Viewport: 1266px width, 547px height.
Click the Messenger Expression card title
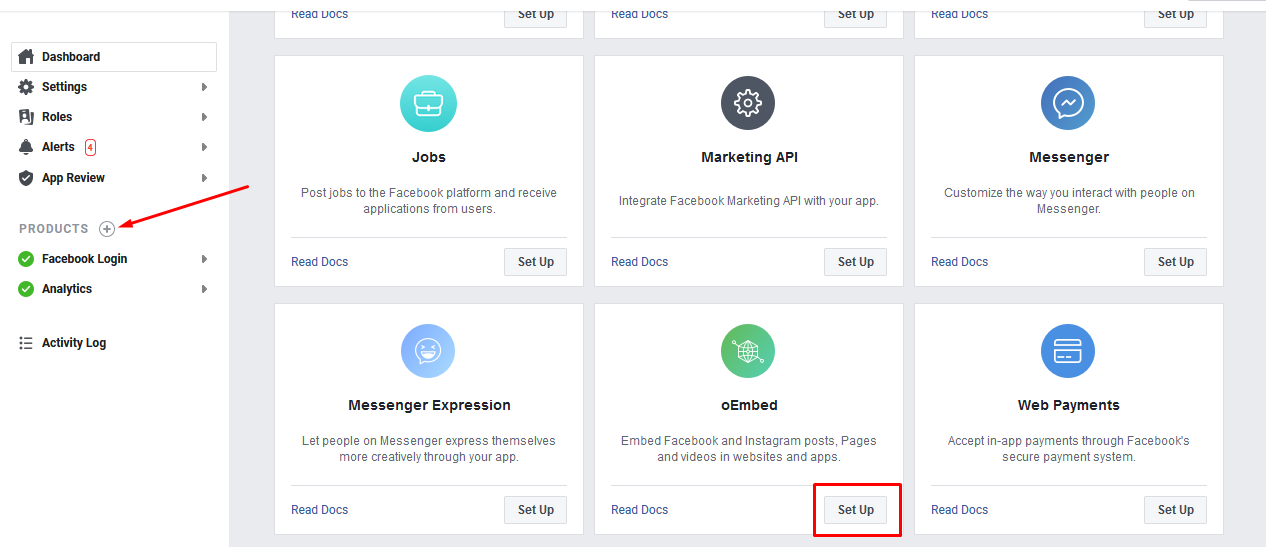click(x=429, y=405)
